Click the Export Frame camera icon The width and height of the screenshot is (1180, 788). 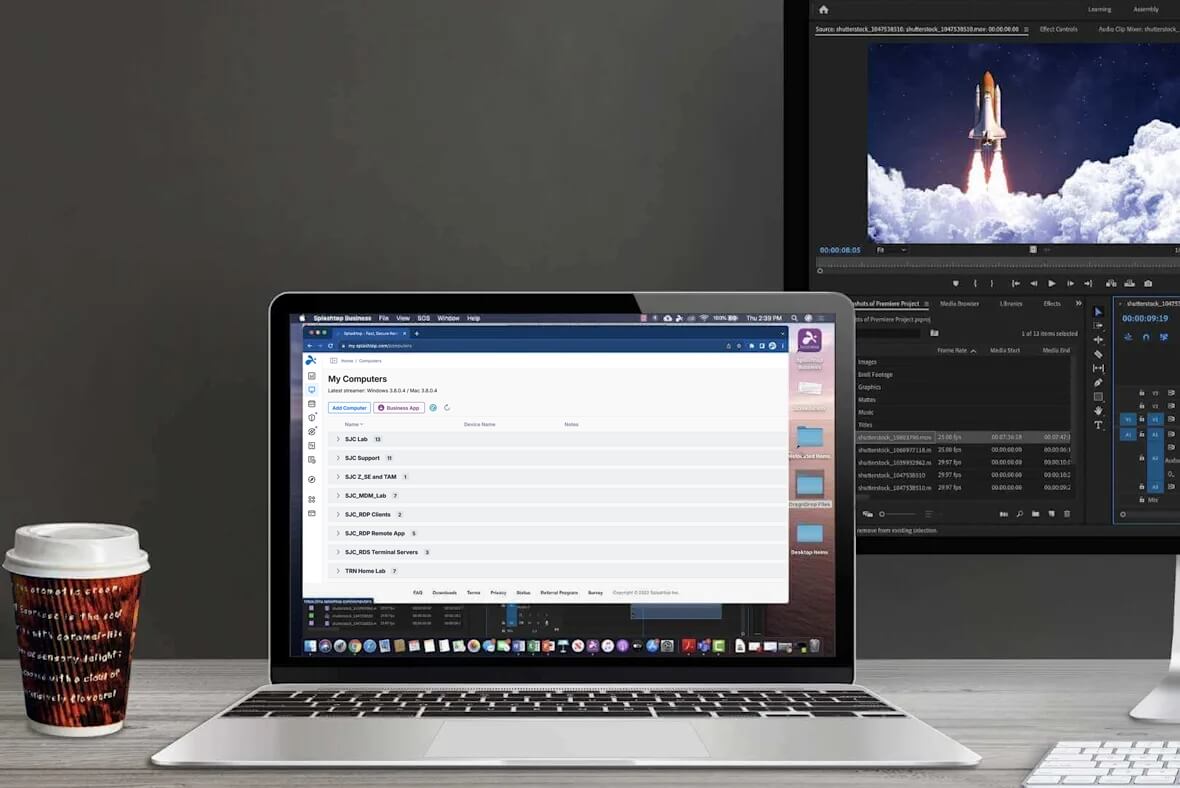coord(1148,284)
